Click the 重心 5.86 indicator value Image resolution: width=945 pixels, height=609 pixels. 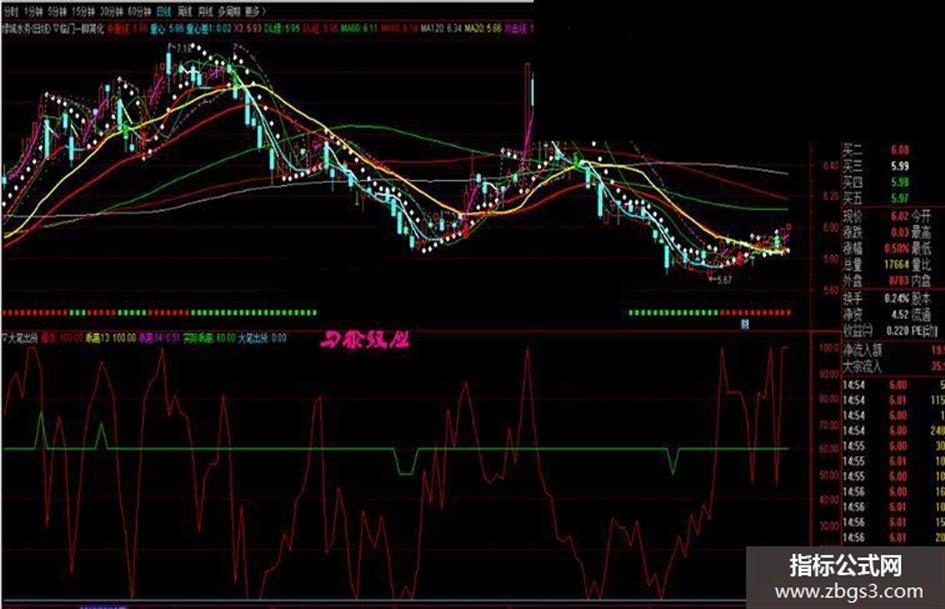(x=166, y=28)
